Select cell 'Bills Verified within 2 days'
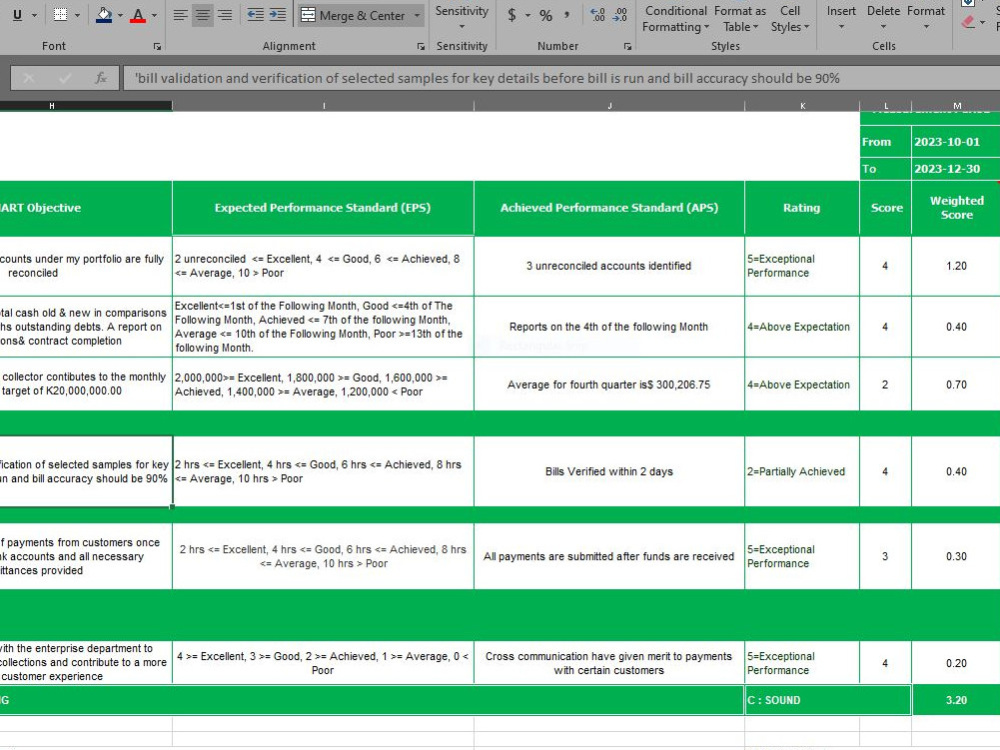The height and width of the screenshot is (750, 1000). [x=609, y=471]
